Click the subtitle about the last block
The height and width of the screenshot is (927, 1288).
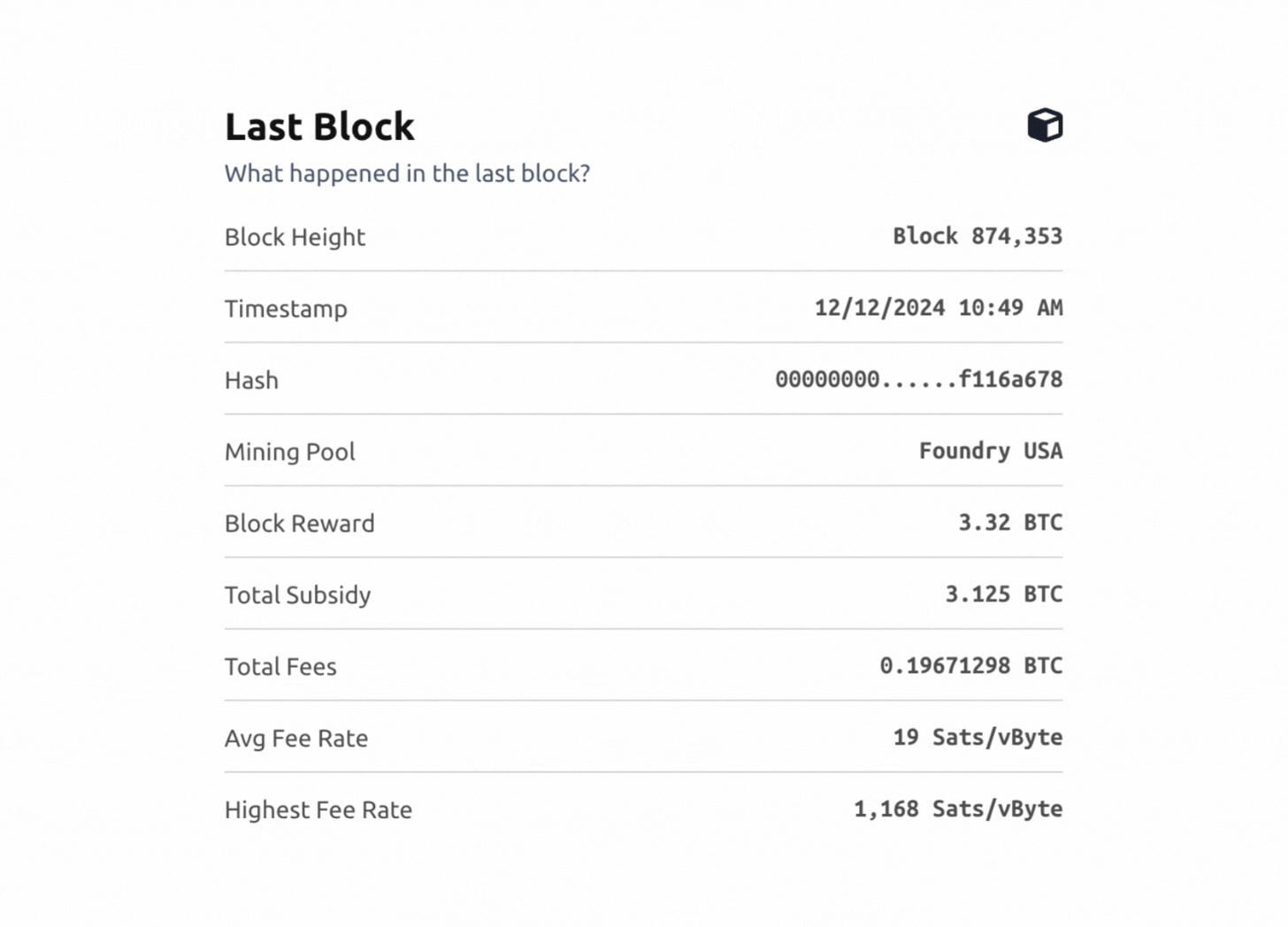(407, 173)
